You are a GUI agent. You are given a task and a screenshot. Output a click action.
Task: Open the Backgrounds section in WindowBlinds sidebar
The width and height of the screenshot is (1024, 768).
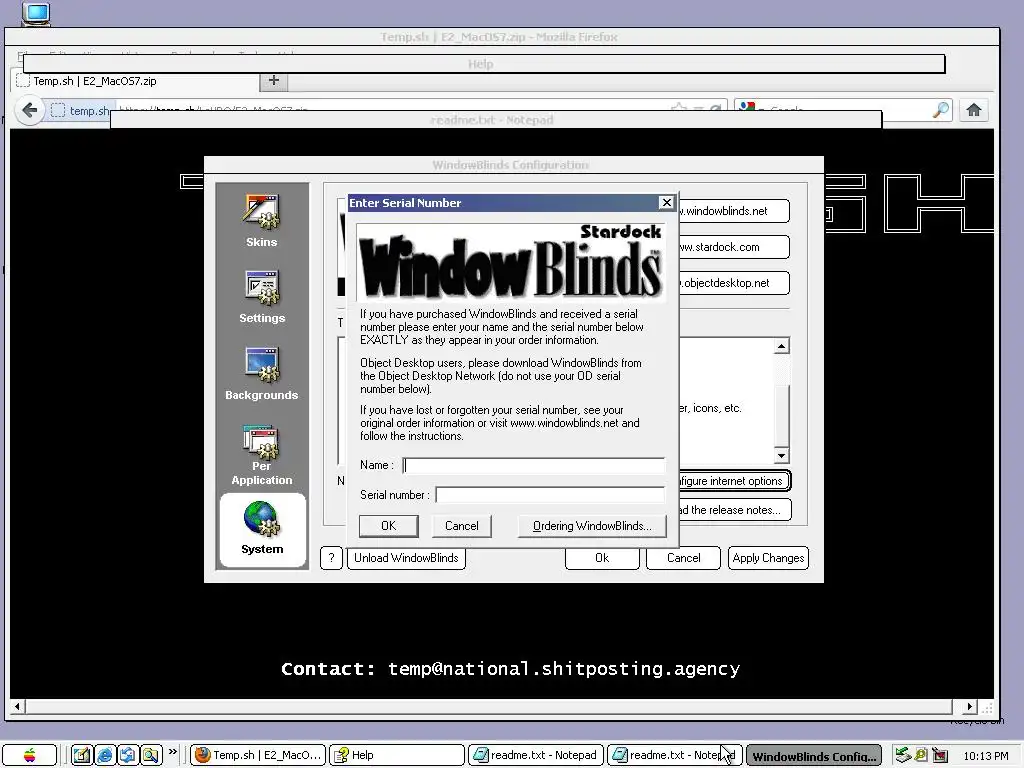pyautogui.click(x=261, y=374)
